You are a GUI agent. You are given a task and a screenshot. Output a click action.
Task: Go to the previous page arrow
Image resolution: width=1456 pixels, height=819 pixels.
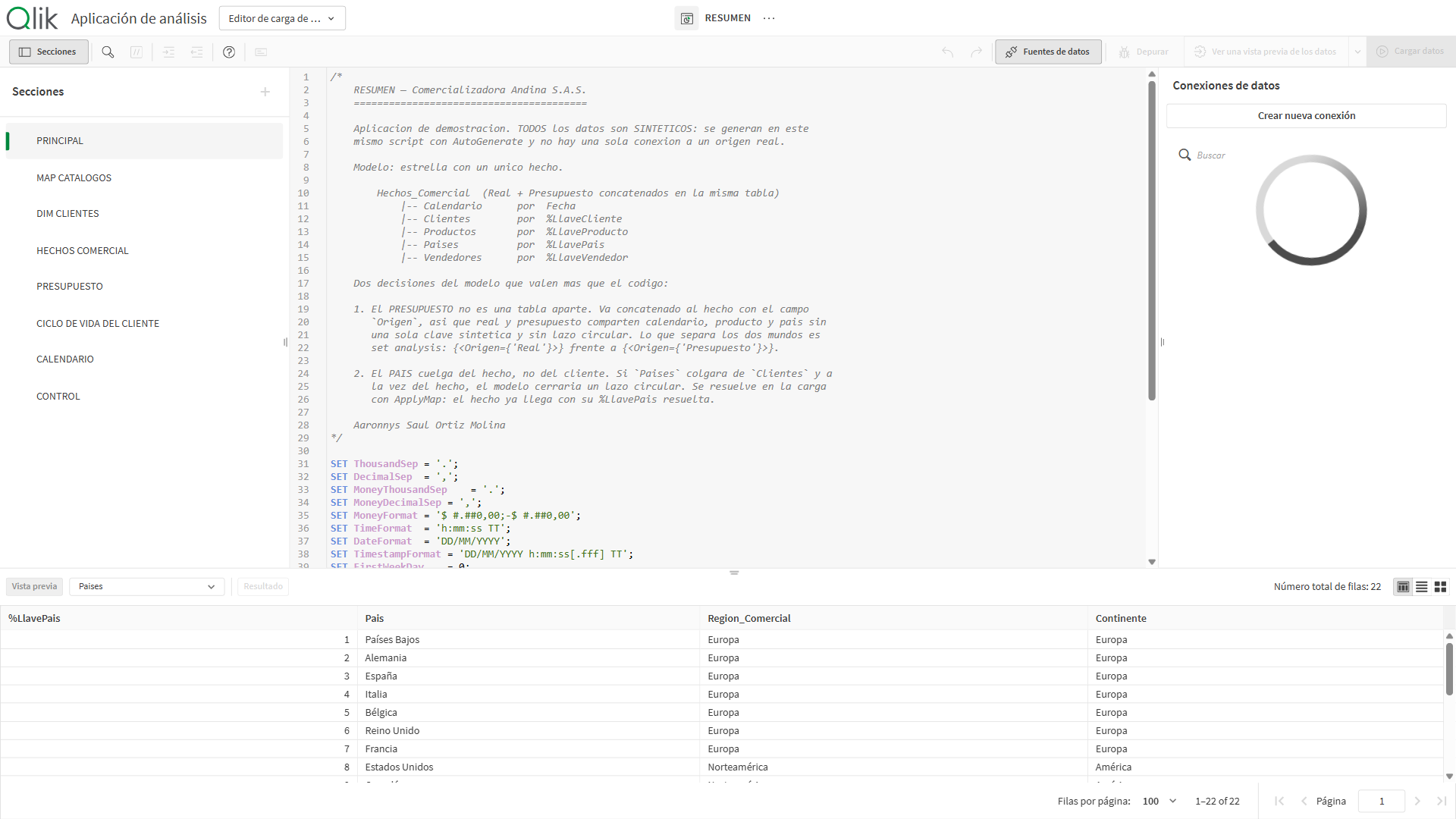(1304, 801)
